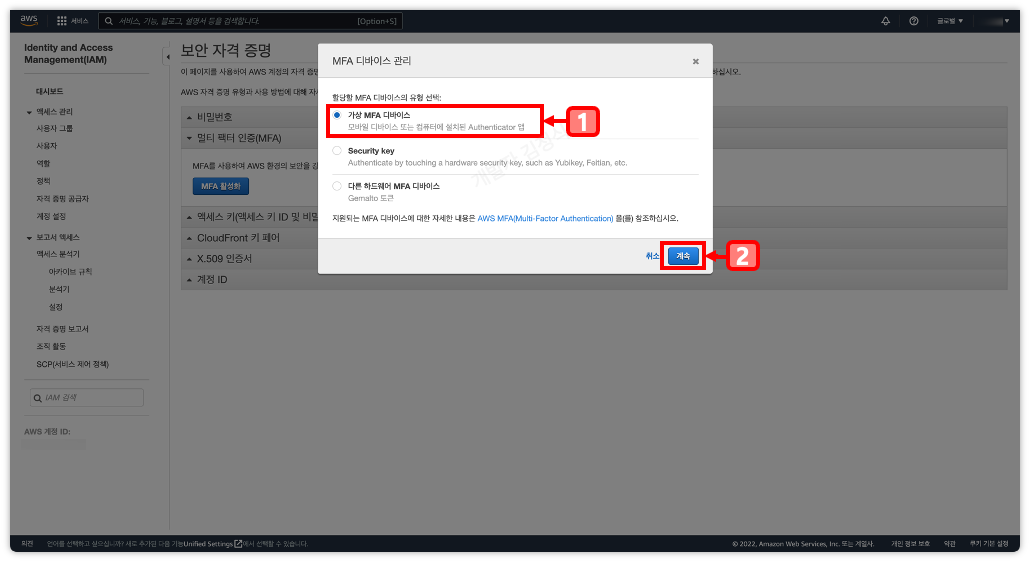Image resolution: width=1030 pixels, height=562 pixels.
Task: Click the 취소 cancel link in dialog
Action: click(x=652, y=256)
